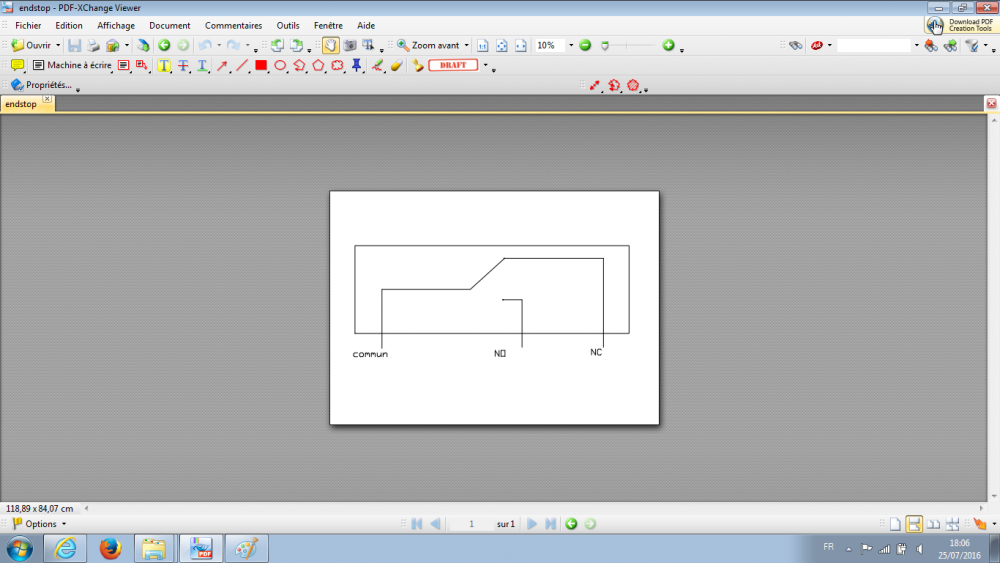Image resolution: width=1000 pixels, height=563 pixels.
Task: Select the red Rectangle shape tool
Action: [x=261, y=66]
